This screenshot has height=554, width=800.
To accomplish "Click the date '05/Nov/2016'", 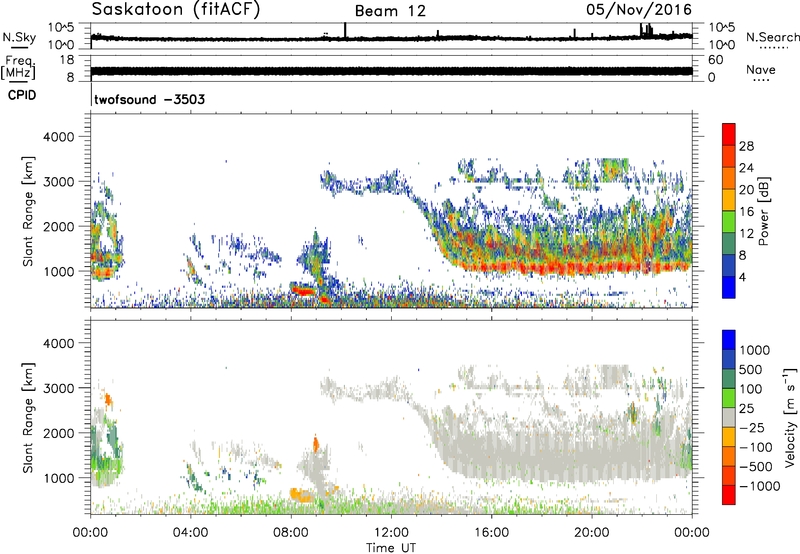I will 639,9.
